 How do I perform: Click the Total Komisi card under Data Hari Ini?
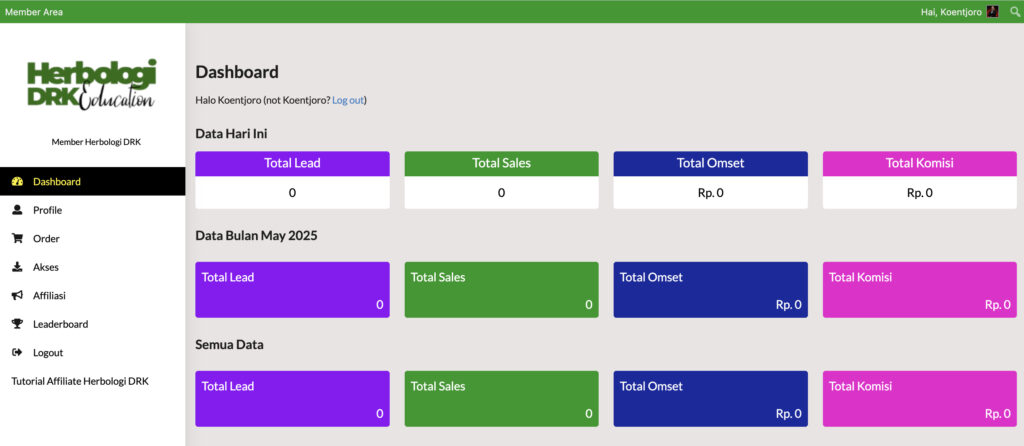coord(920,180)
